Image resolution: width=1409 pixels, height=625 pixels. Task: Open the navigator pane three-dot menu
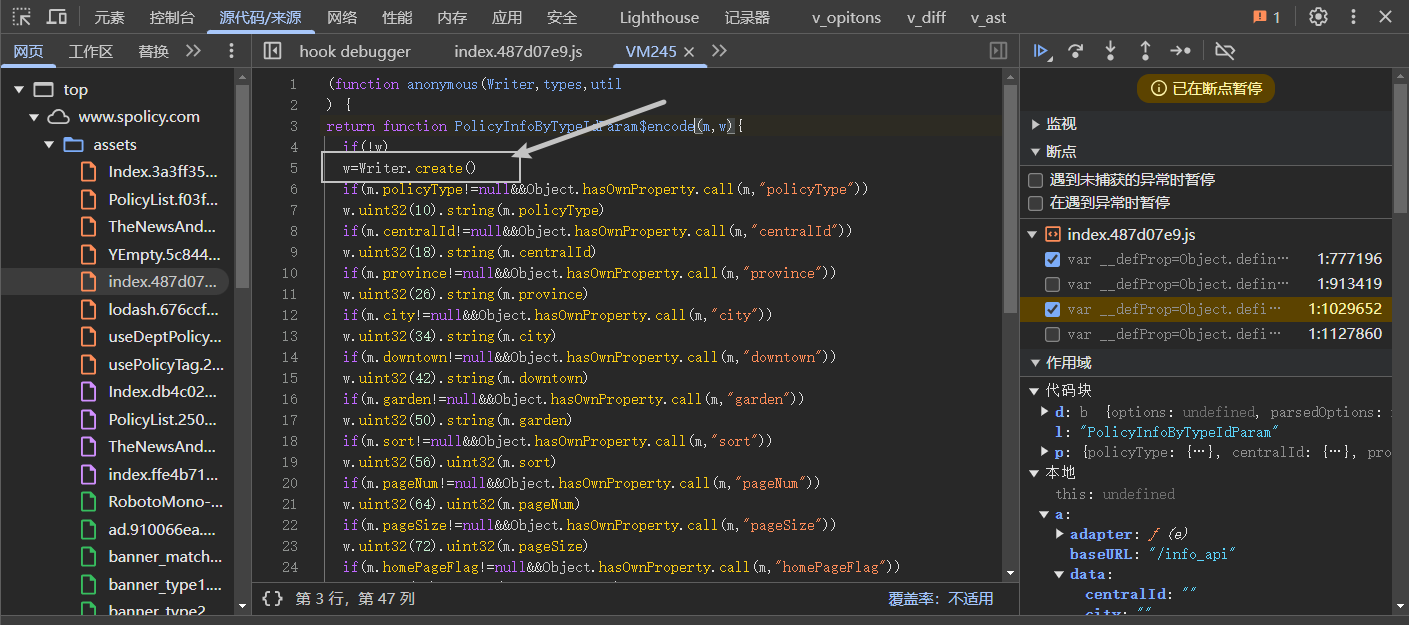point(232,51)
